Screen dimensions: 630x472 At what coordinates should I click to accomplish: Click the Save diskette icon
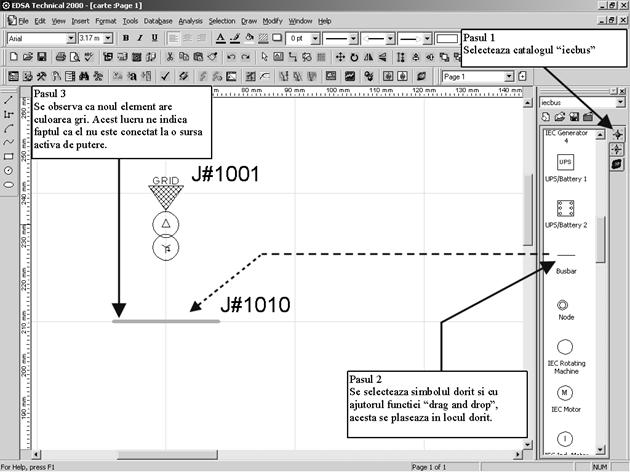[x=41, y=57]
